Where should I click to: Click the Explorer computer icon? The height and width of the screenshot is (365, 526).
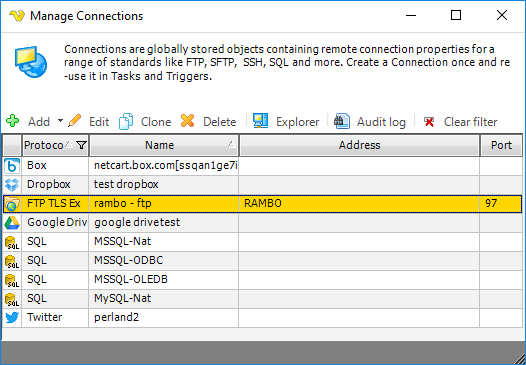point(261,121)
